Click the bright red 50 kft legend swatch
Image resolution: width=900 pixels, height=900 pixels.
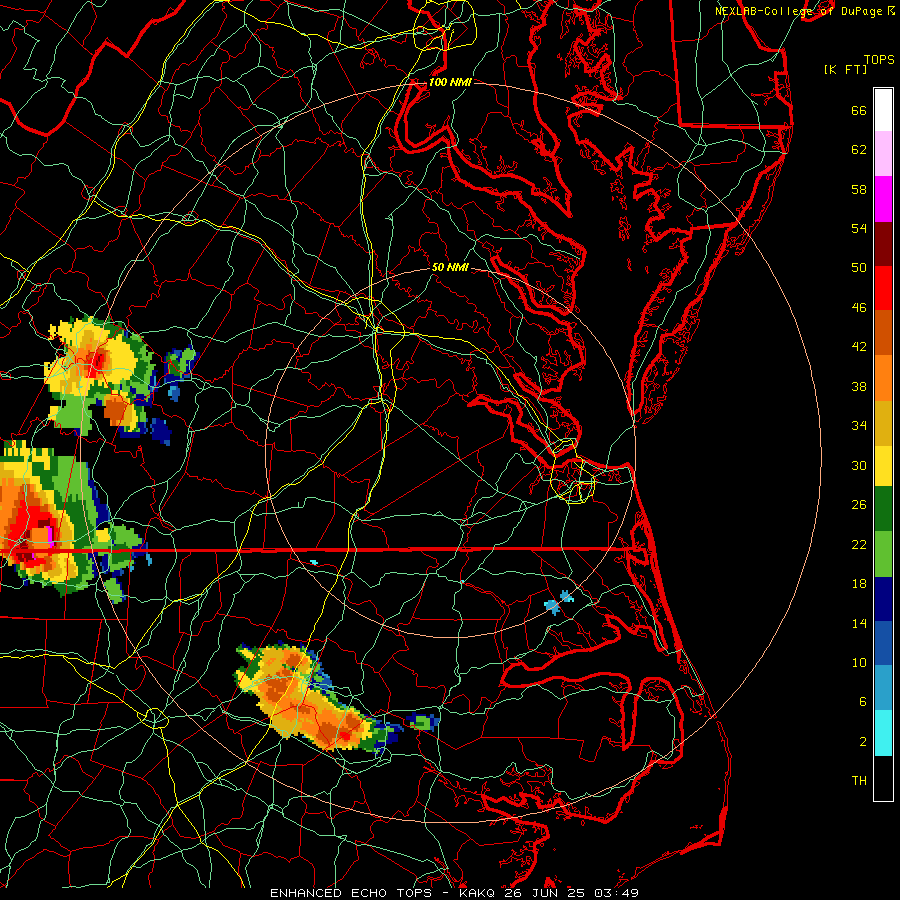[883, 288]
